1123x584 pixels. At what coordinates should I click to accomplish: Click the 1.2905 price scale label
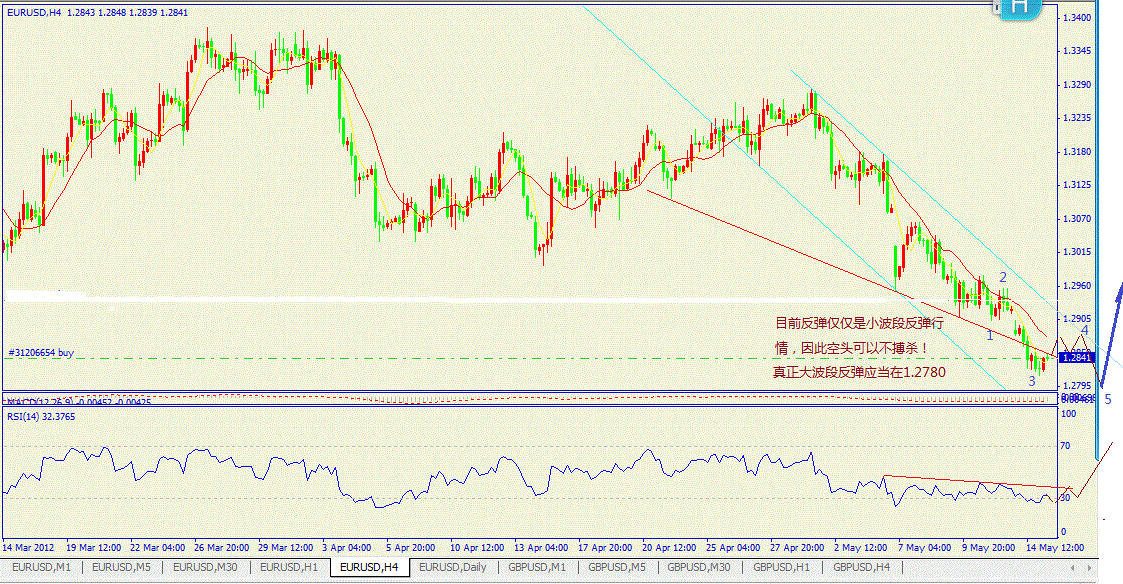(x=1078, y=319)
